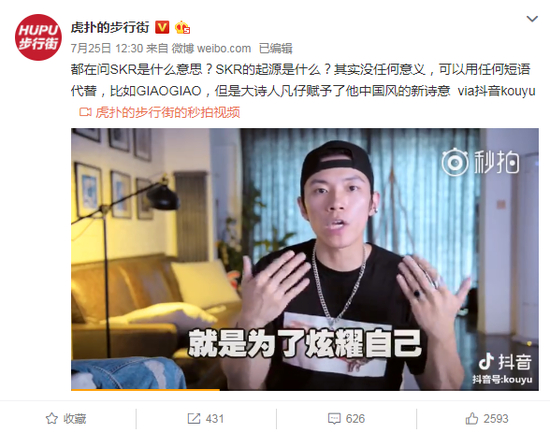Screen dimensions: 550x433
Task: Open the 微博 weibo.com source link
Action: coord(211,48)
